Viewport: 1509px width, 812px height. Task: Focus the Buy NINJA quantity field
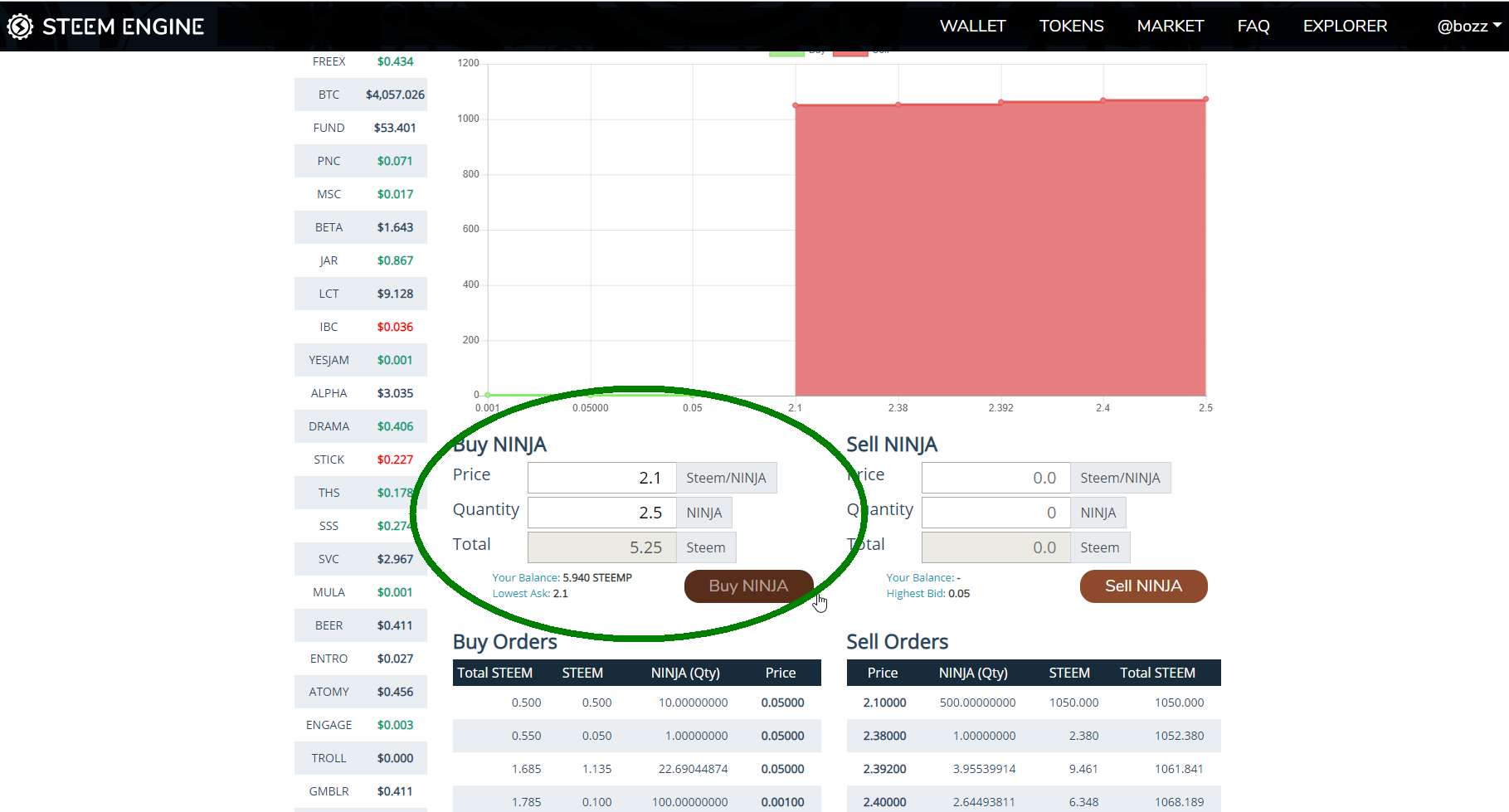point(602,513)
